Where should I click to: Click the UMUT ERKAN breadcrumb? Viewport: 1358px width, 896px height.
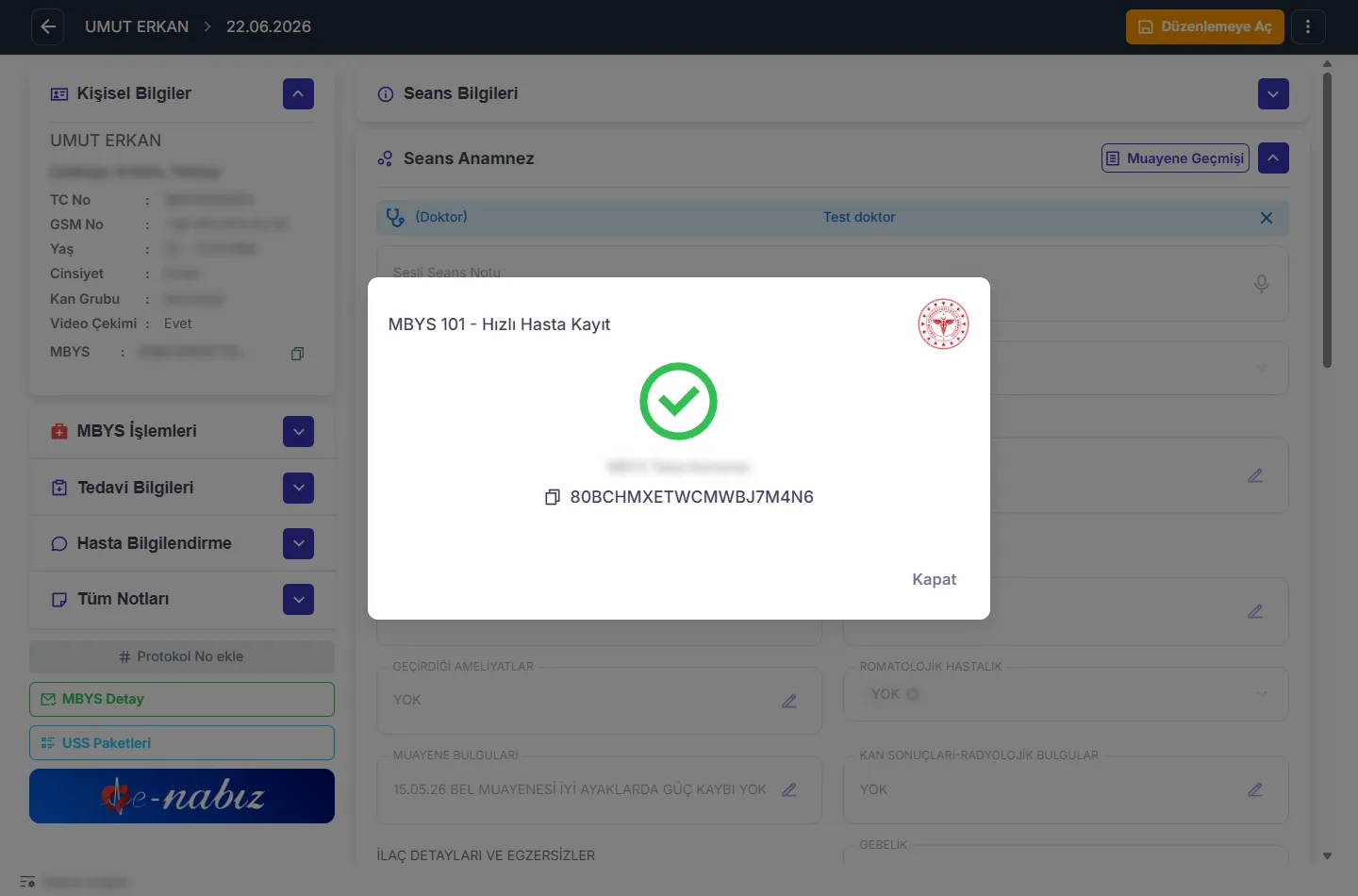pos(137,26)
